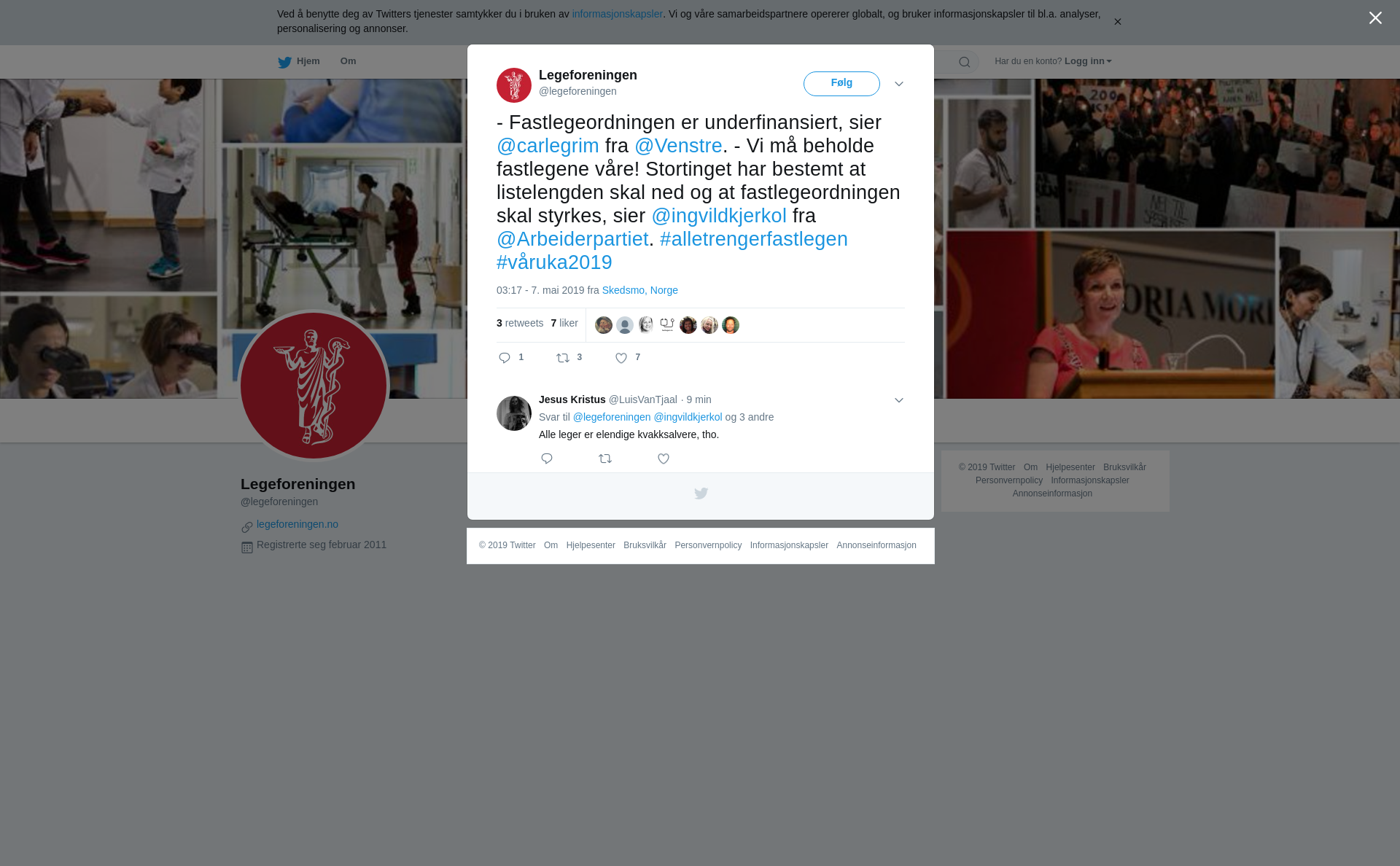Viewport: 1400px width, 866px height.
Task: Dismiss the cookie notice banner
Action: [1117, 22]
